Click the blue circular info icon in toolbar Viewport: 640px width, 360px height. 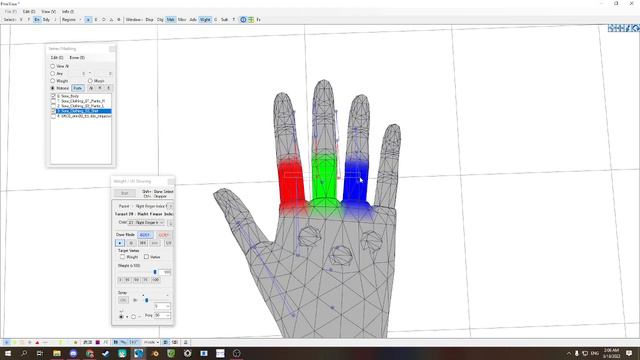pyautogui.click(x=243, y=20)
